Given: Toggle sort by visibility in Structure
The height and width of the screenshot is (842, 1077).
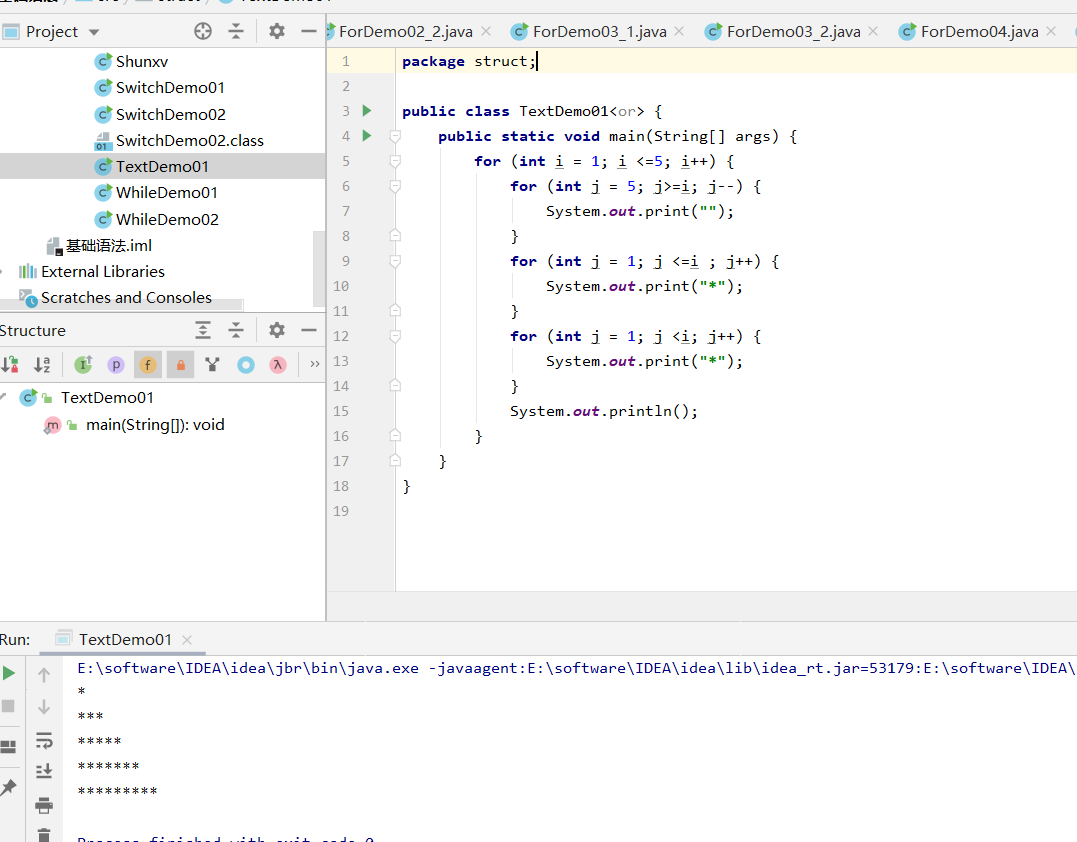Looking at the screenshot, I should 10,365.
